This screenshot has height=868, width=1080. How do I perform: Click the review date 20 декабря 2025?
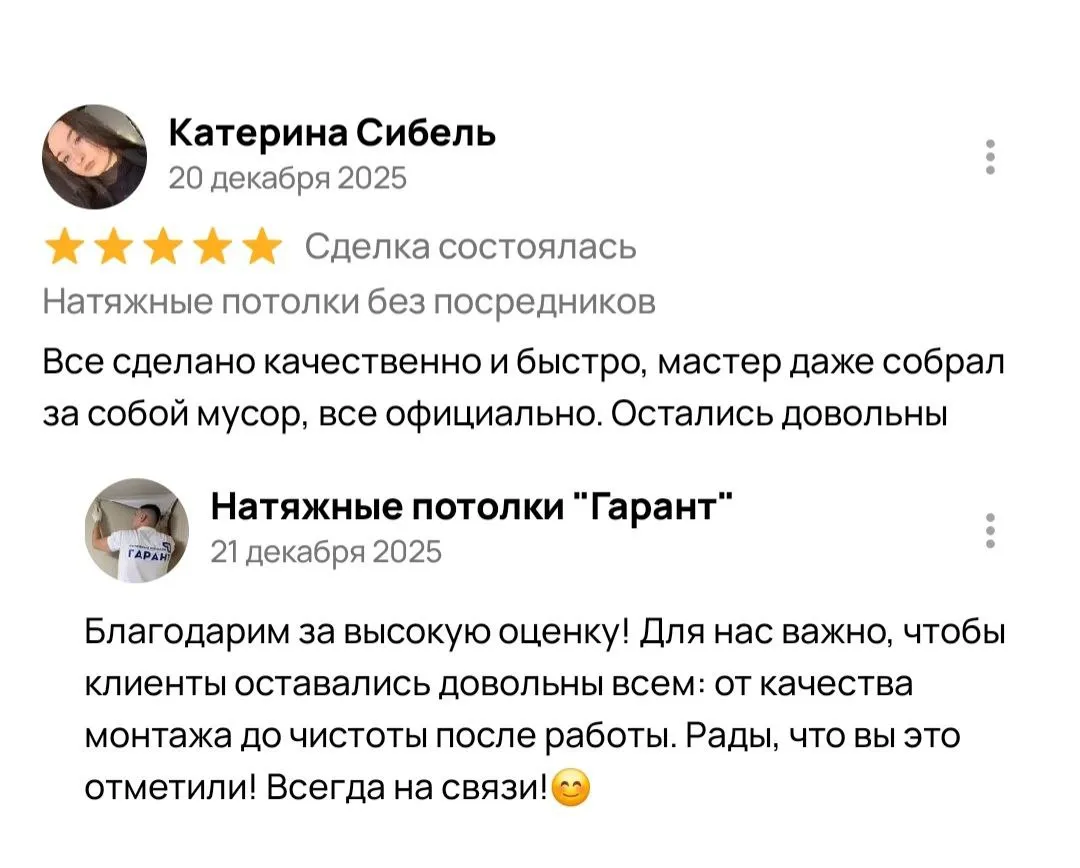(x=288, y=179)
